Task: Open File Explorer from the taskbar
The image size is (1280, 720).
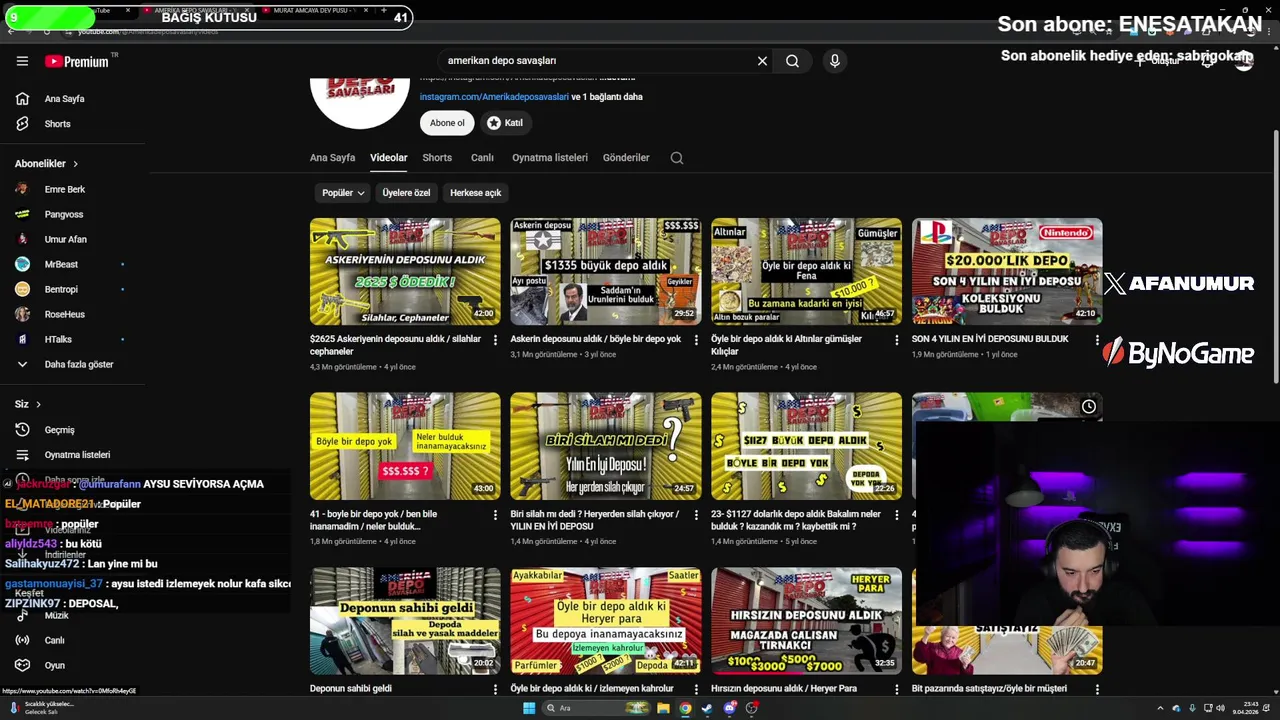Action: 663,708
